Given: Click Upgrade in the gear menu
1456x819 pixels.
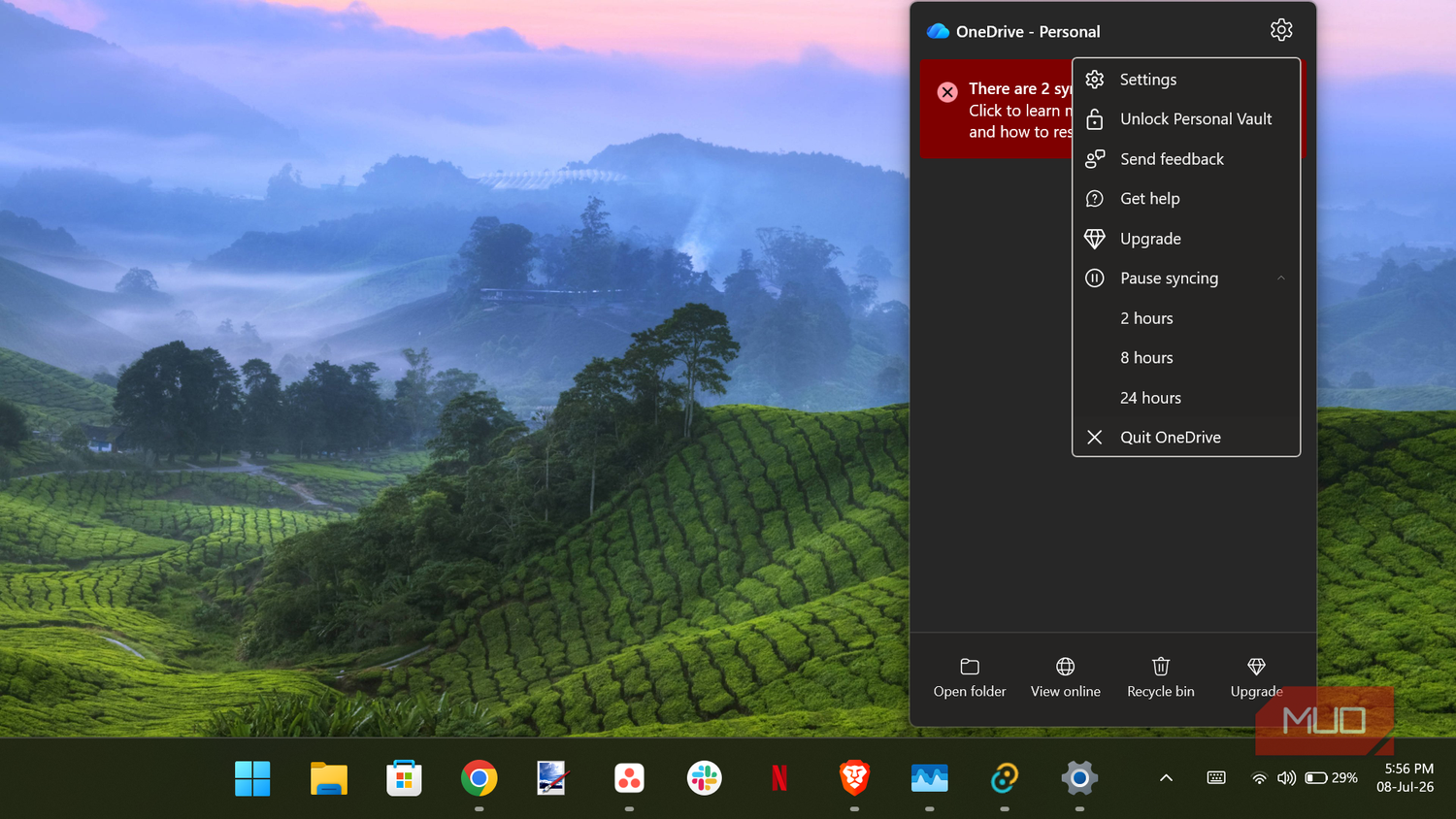Looking at the screenshot, I should tap(1186, 239).
